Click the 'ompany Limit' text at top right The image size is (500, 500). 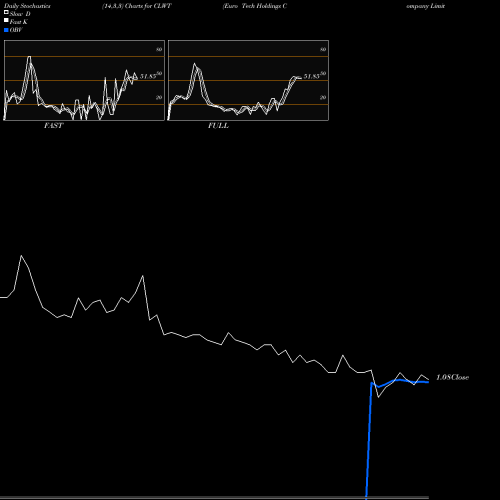tap(425, 6)
